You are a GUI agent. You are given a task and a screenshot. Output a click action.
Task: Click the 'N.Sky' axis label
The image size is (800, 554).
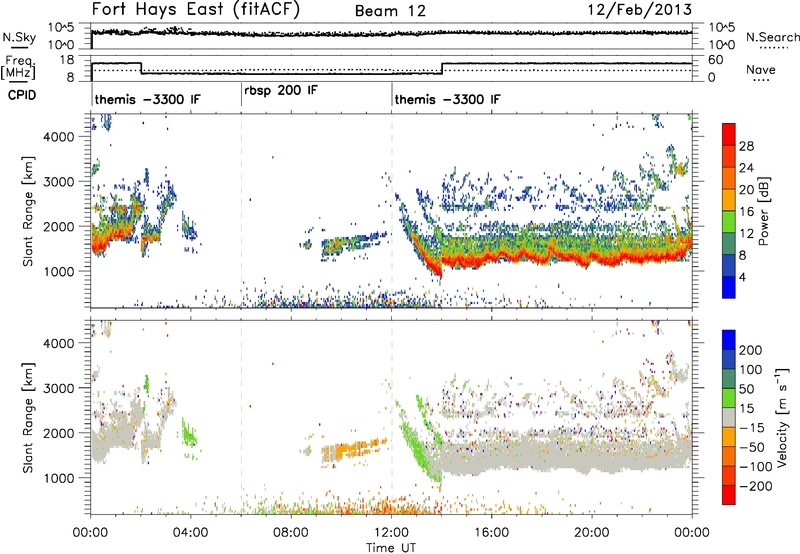19,37
